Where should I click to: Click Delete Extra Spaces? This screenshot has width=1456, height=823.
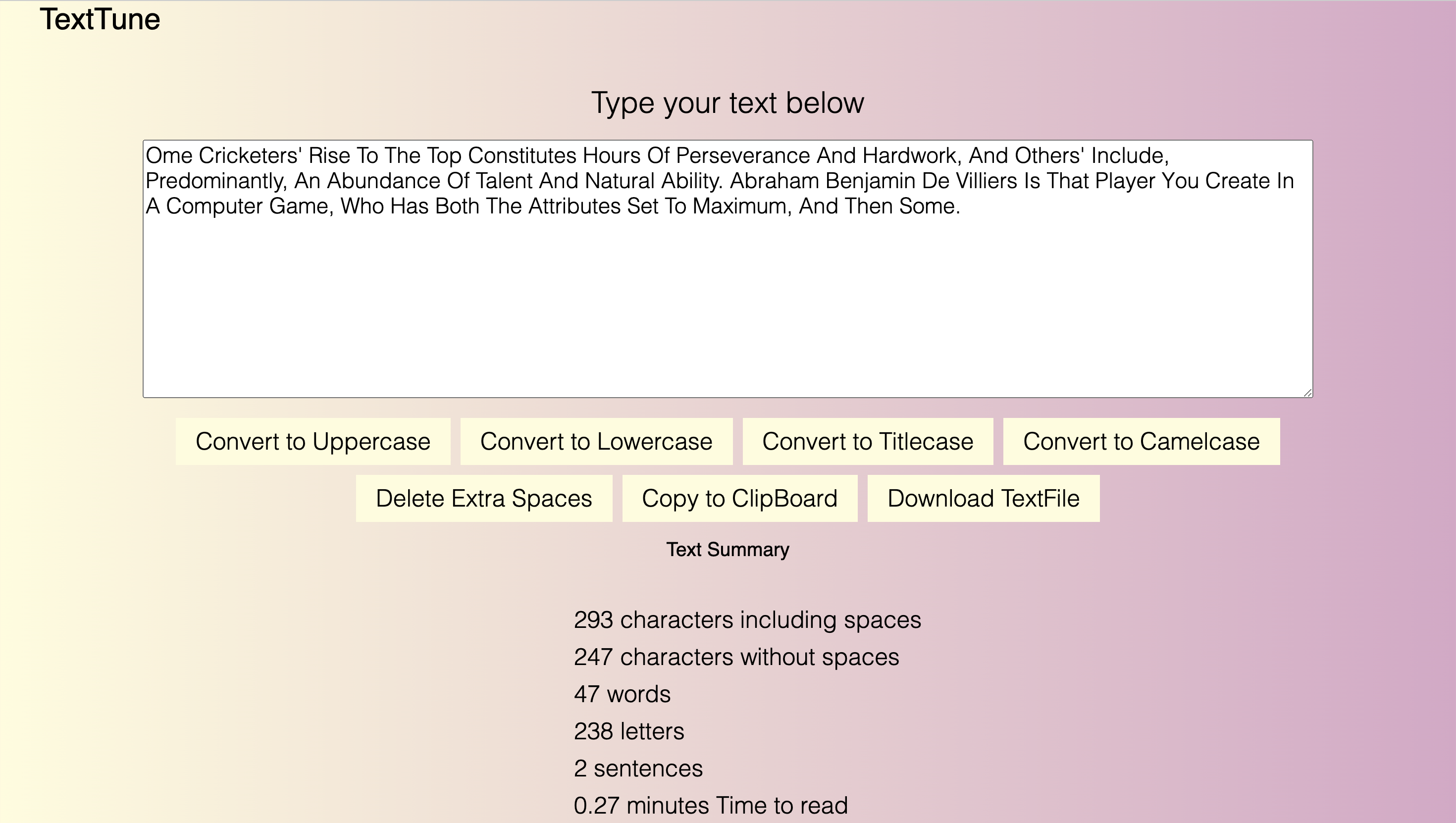pos(484,499)
